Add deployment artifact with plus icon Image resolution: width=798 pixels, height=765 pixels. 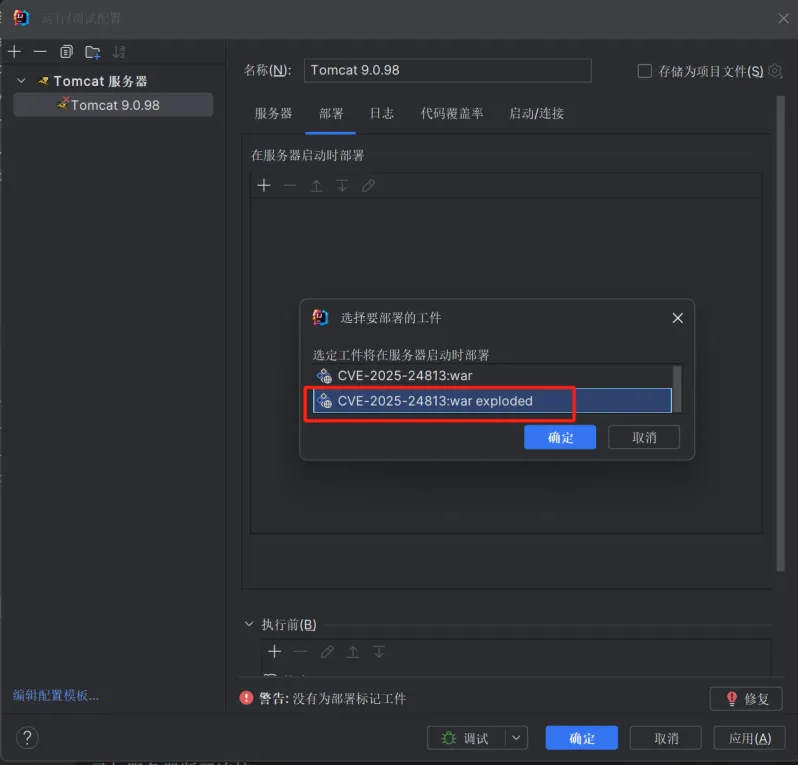tap(264, 185)
